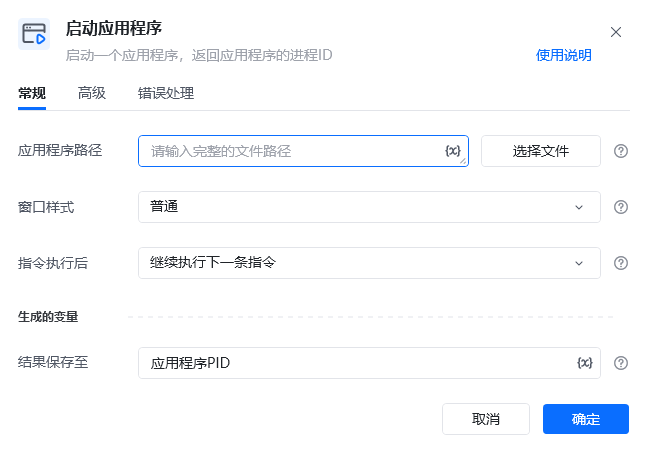Click the 应用程序路径 label

(60, 150)
